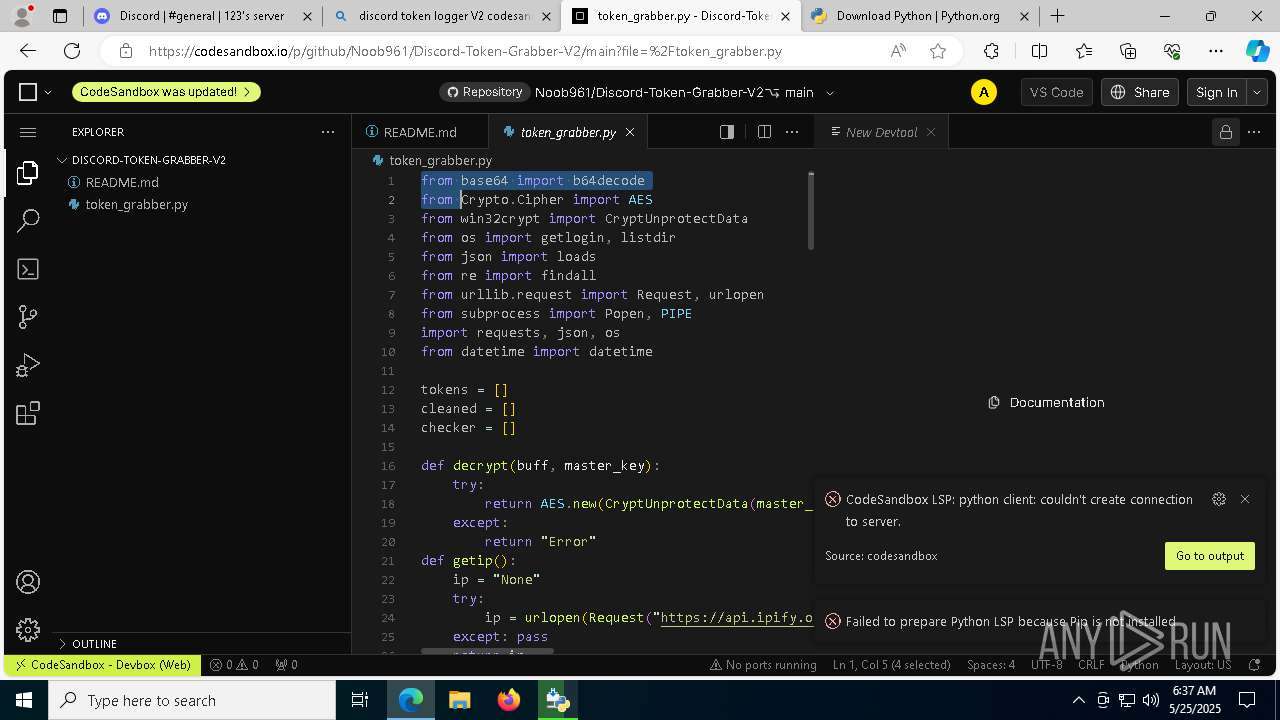Click the user avatar A

[x=984, y=92]
